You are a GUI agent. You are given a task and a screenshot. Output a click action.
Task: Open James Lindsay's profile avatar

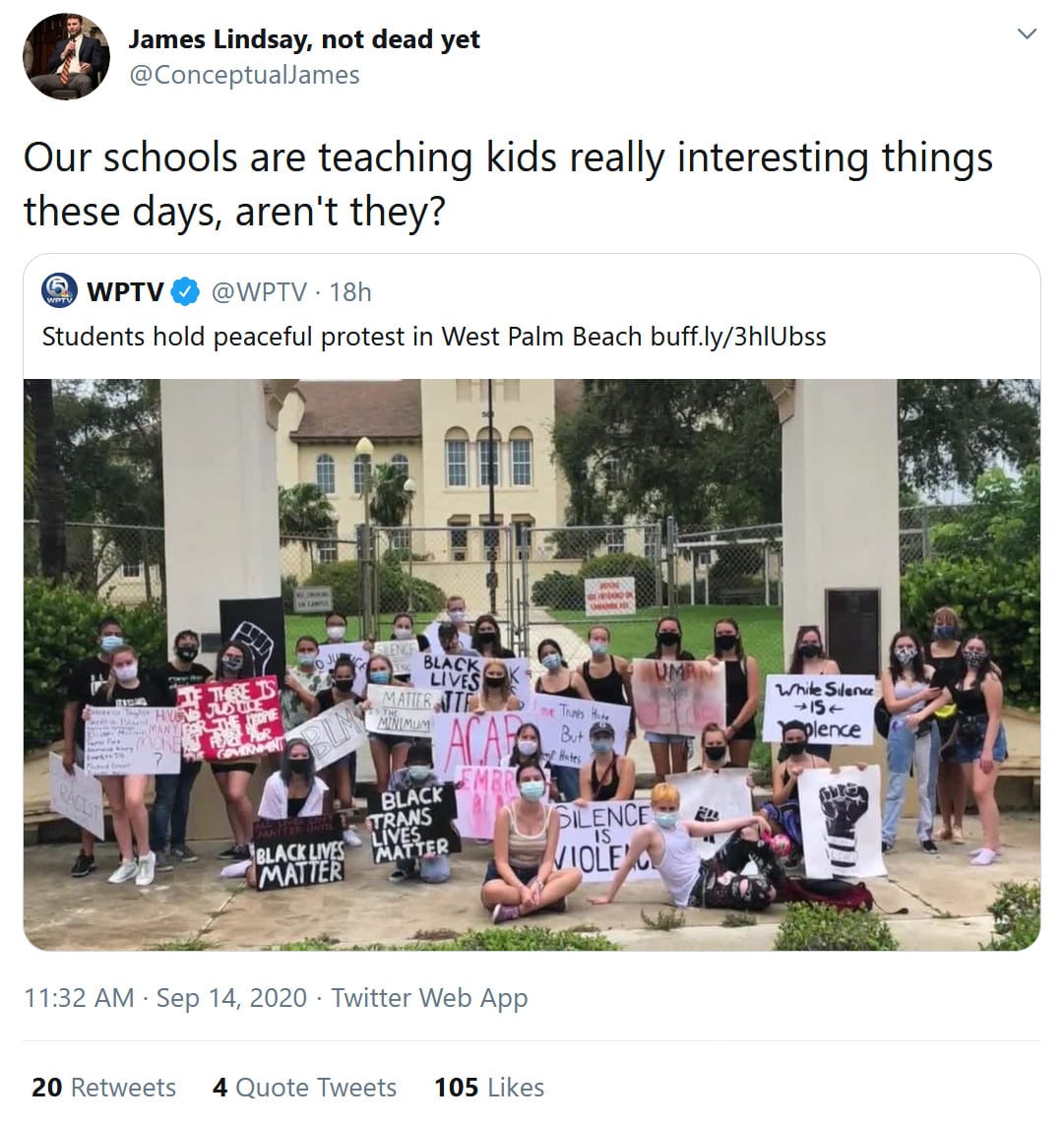coord(67,57)
